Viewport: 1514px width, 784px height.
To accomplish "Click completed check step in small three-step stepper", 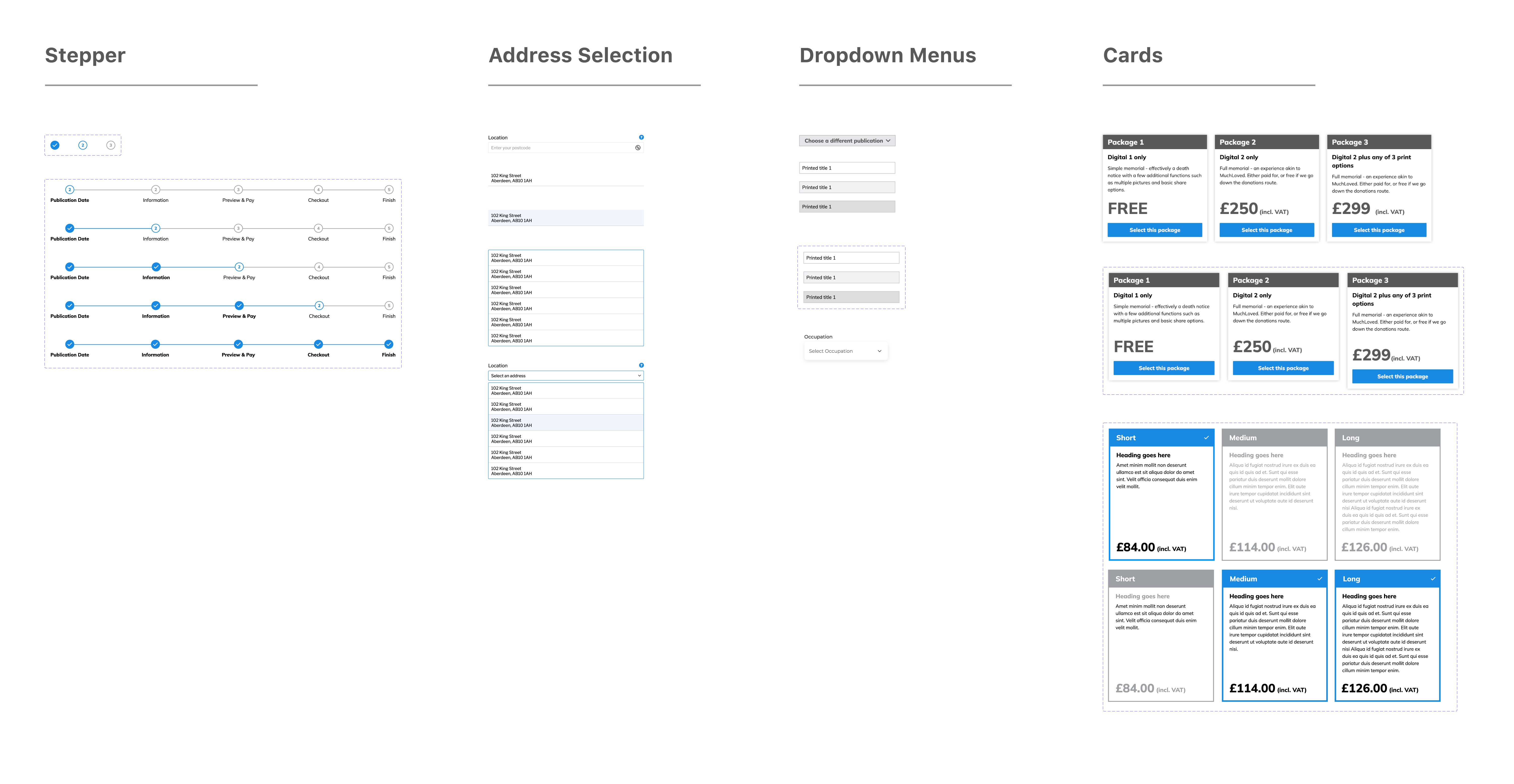I will pyautogui.click(x=55, y=145).
